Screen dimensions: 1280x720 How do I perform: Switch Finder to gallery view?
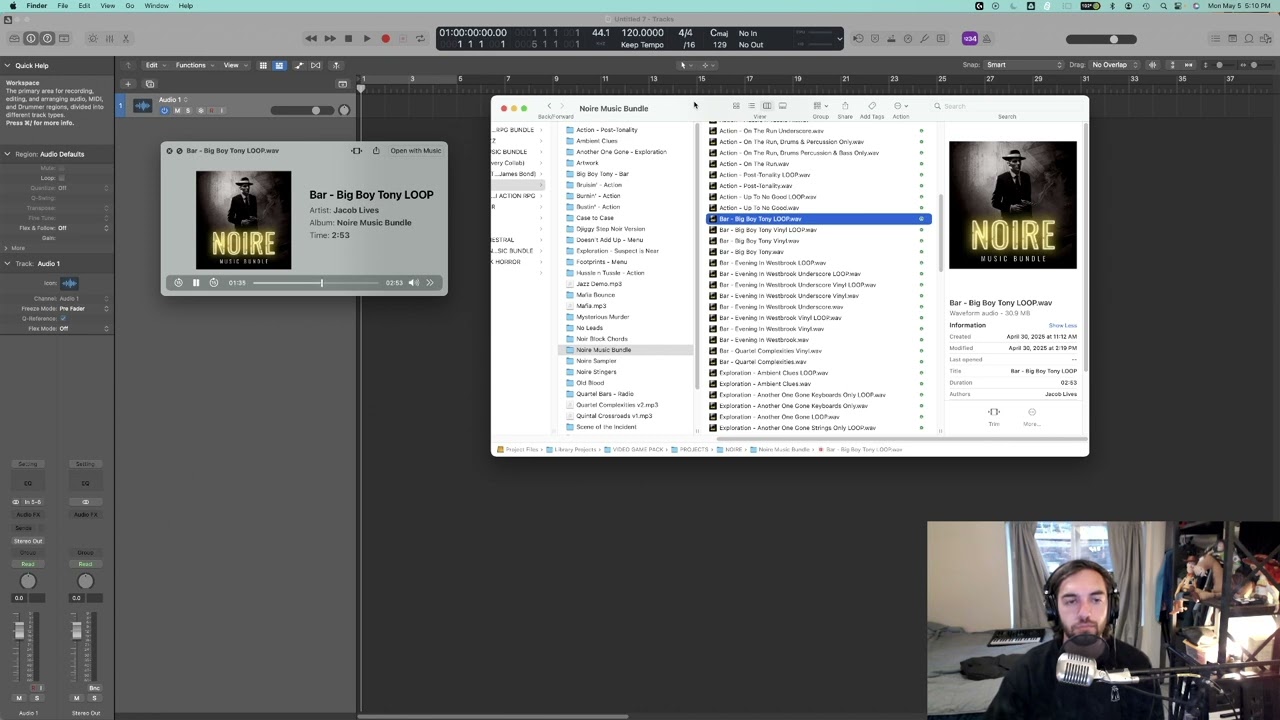coord(782,106)
